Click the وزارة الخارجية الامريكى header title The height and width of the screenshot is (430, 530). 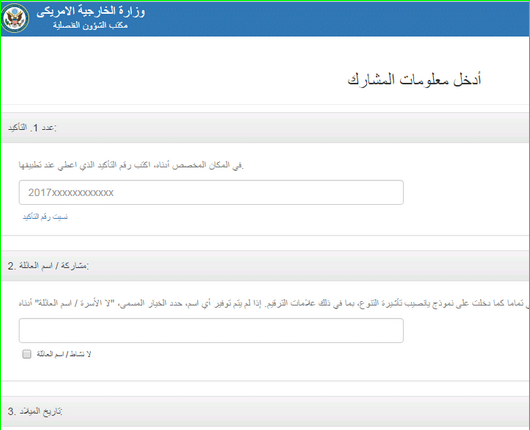[91, 11]
